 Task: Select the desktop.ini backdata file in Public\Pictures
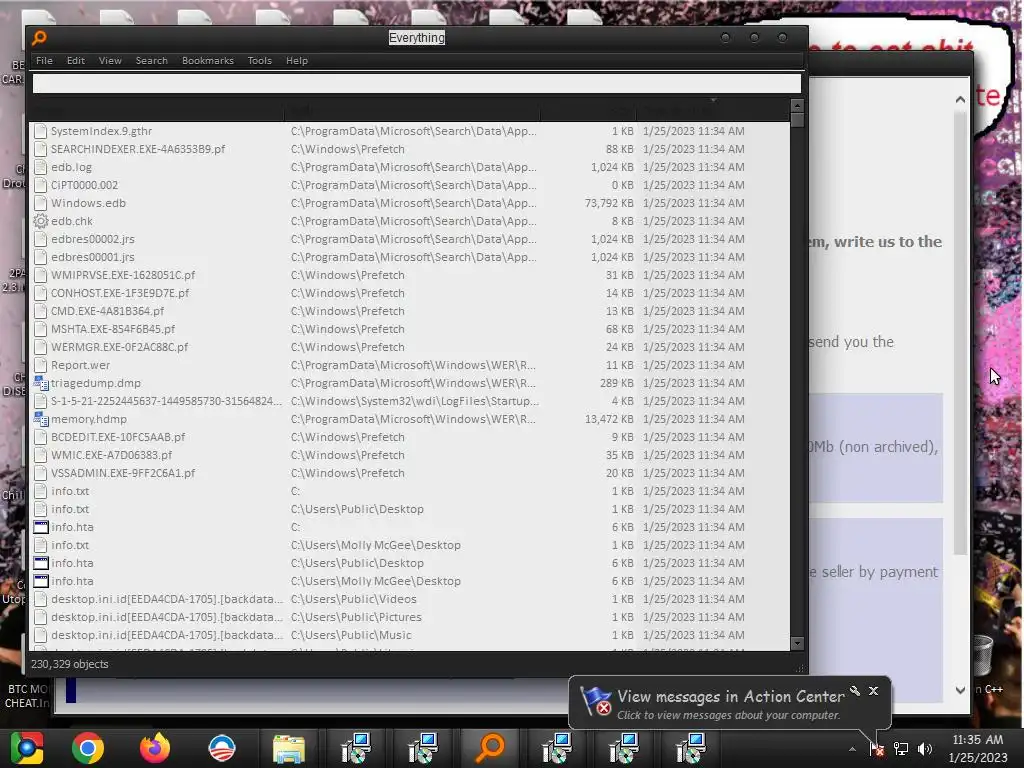pyautogui.click(x=167, y=617)
